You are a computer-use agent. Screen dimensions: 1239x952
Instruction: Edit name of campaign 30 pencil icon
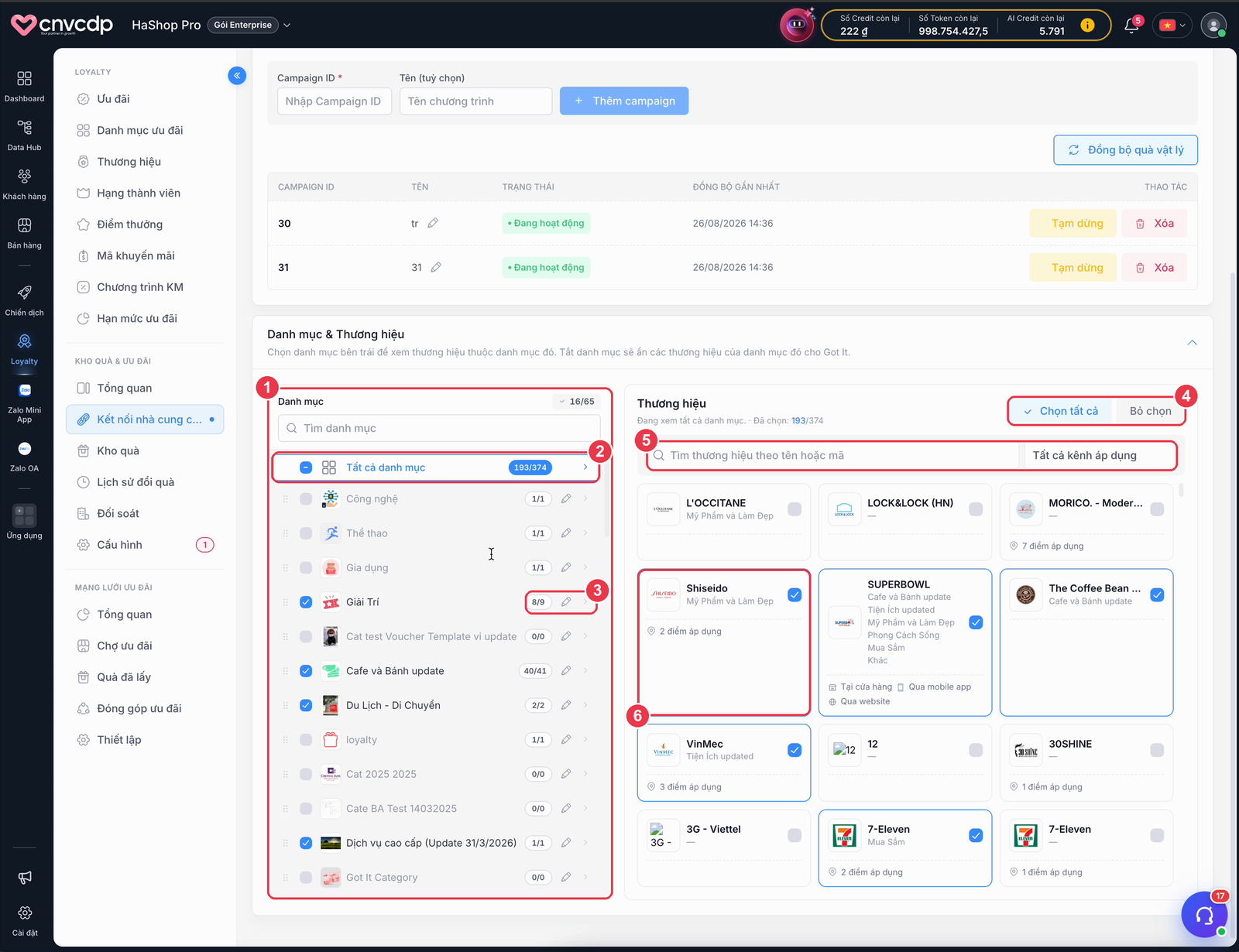(x=433, y=223)
